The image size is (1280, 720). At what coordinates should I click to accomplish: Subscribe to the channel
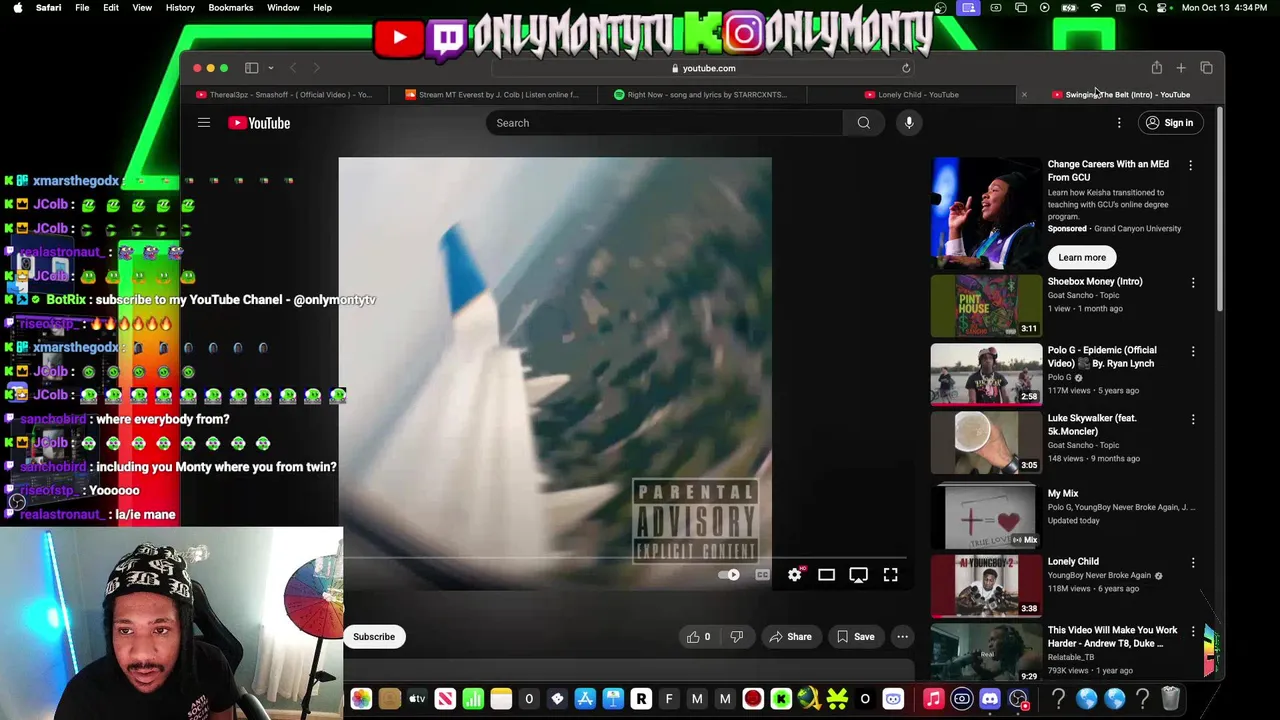374,637
